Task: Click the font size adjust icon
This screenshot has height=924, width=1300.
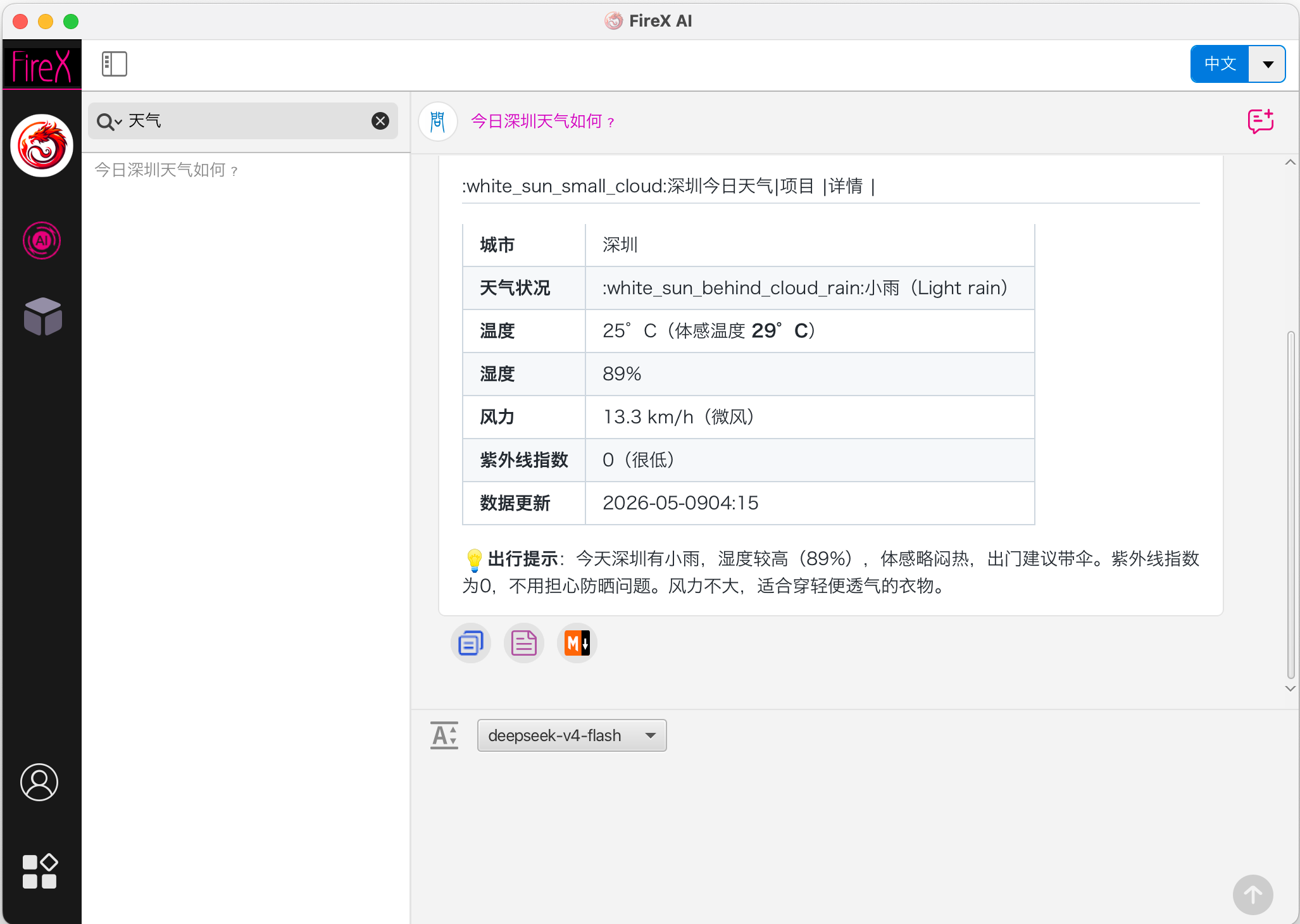Action: tap(444, 735)
